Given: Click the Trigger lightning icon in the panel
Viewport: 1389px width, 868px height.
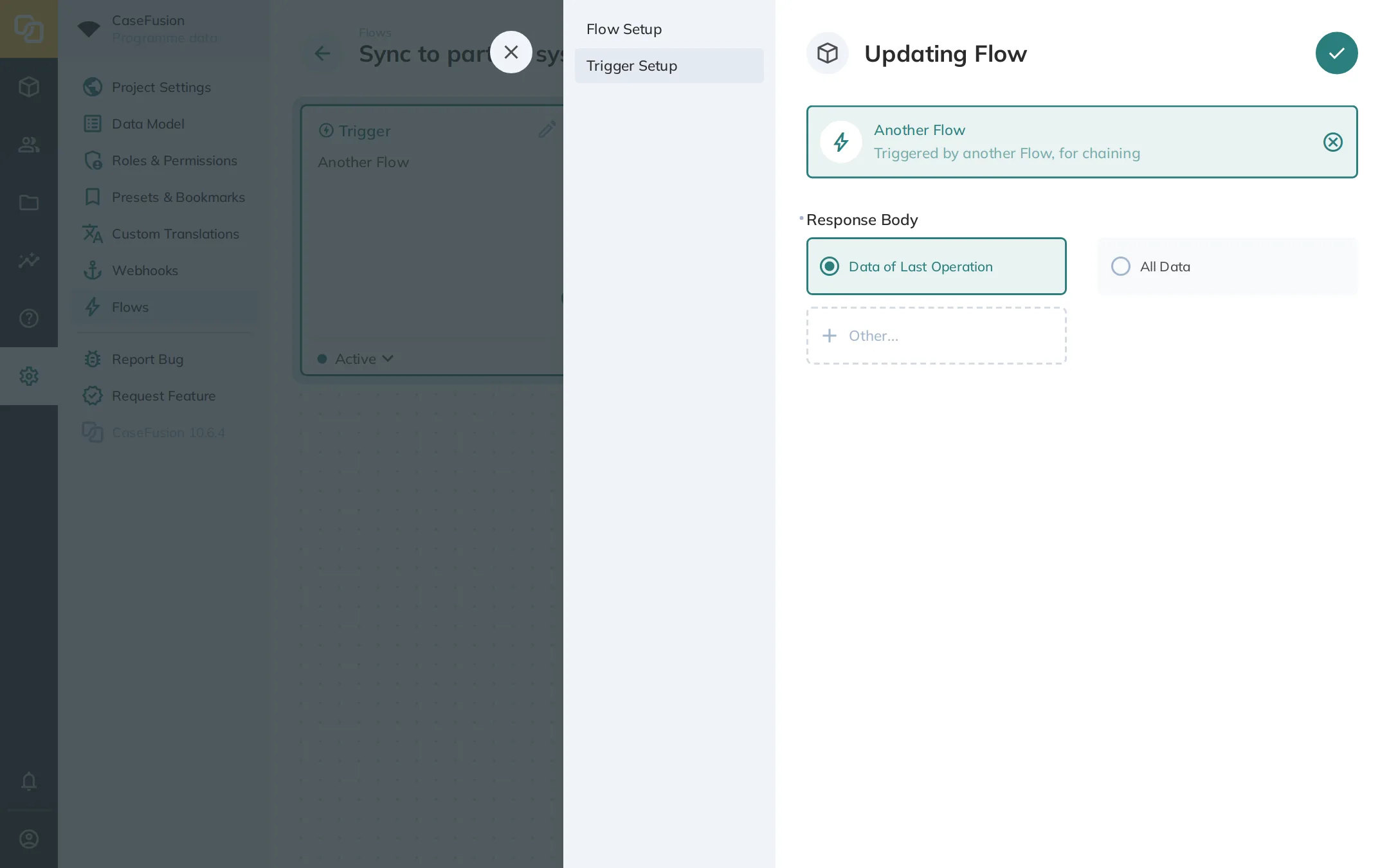Looking at the screenshot, I should tap(326, 131).
